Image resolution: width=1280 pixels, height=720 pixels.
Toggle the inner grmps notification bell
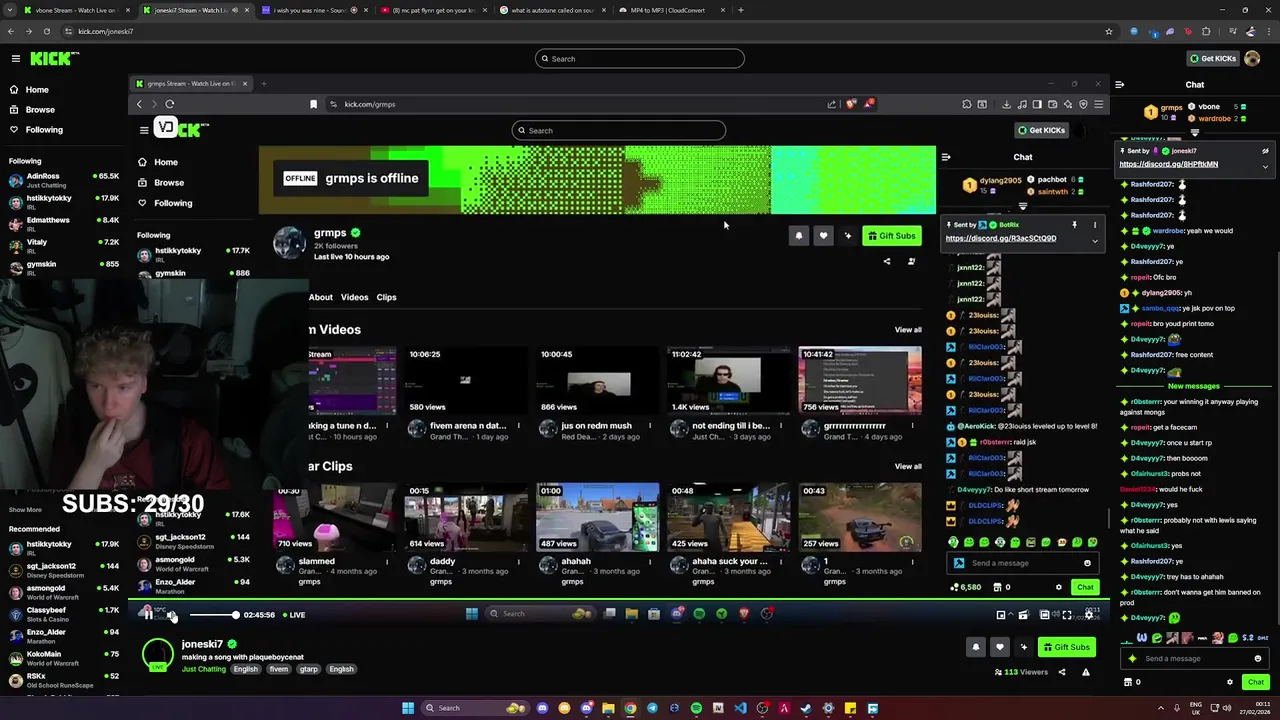[799, 236]
